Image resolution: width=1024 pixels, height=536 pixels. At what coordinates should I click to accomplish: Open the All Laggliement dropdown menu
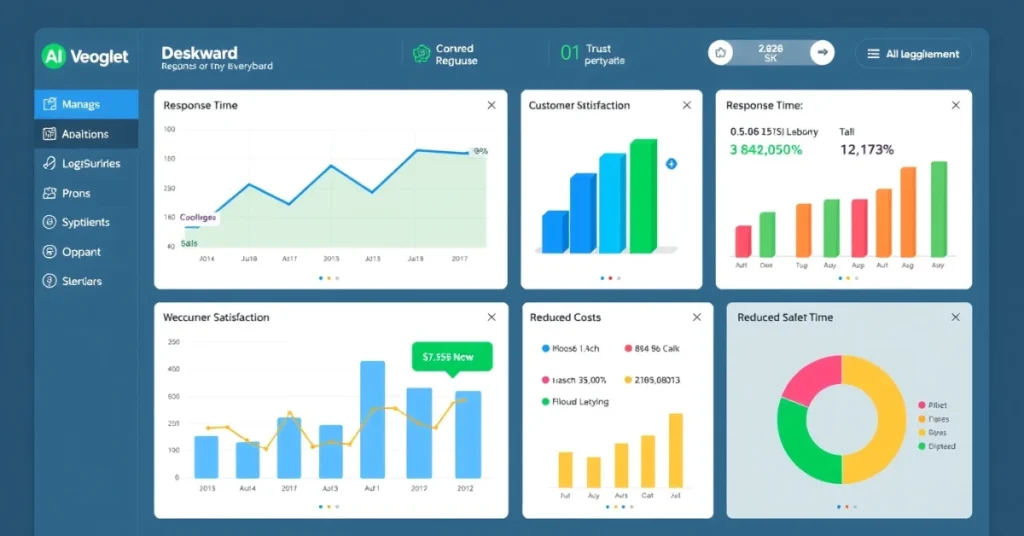pyautogui.click(x=913, y=54)
